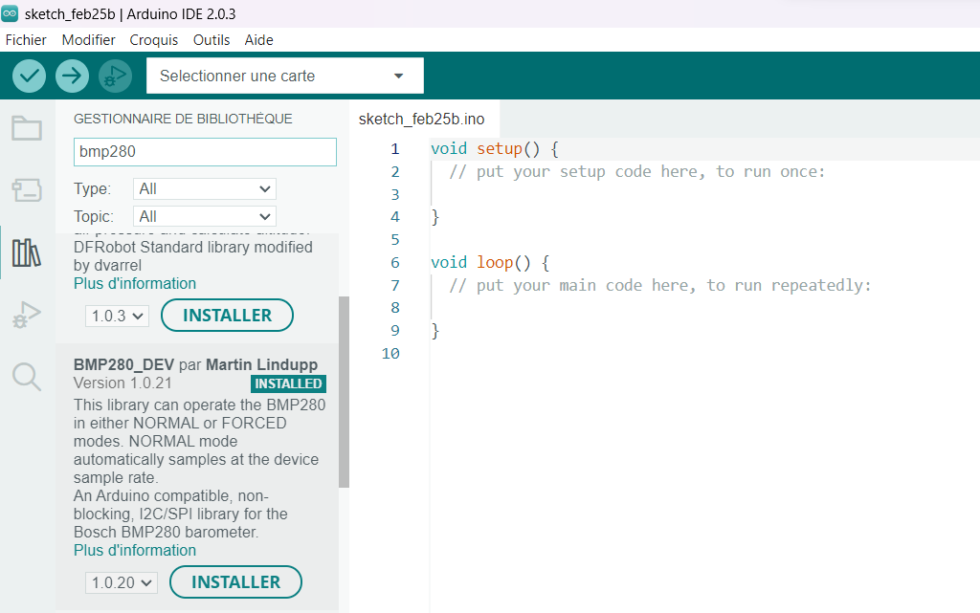Open the Sketchbook folder sidebar icon

coord(26,128)
